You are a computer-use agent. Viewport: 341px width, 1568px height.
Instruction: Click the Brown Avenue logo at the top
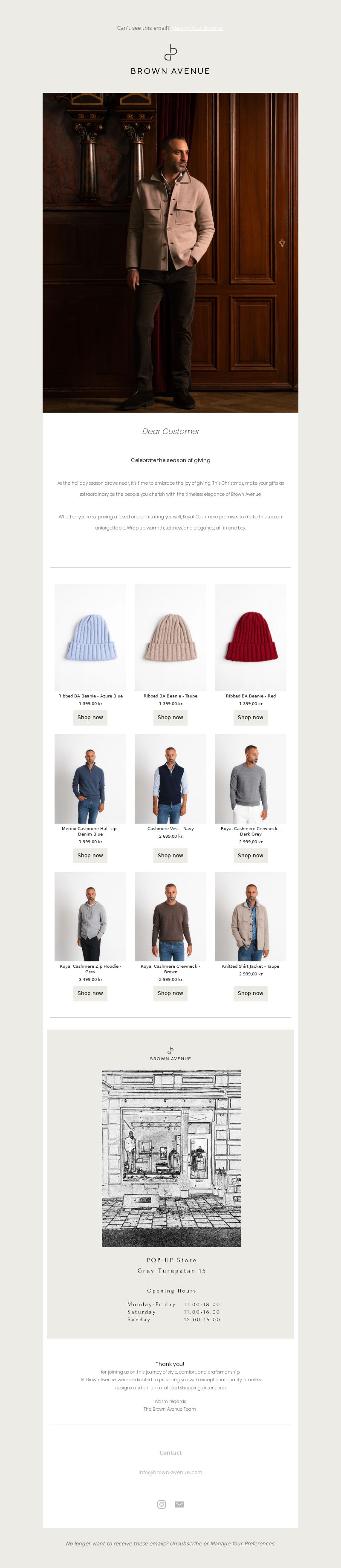point(170,59)
